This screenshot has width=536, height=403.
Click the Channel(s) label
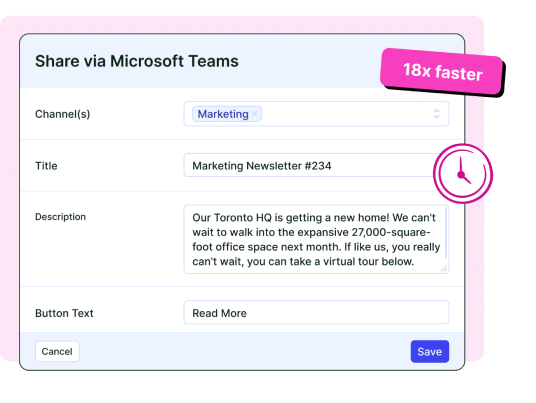[x=63, y=114]
